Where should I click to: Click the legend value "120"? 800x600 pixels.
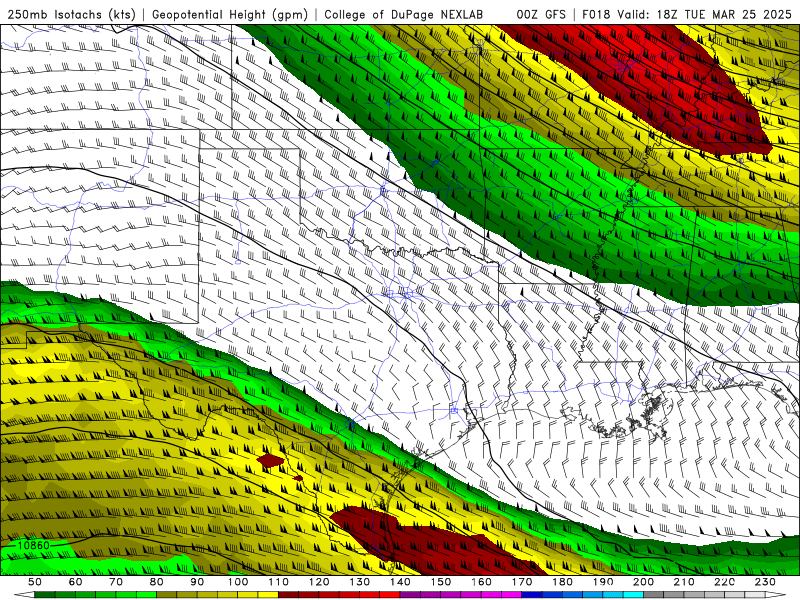click(x=319, y=582)
